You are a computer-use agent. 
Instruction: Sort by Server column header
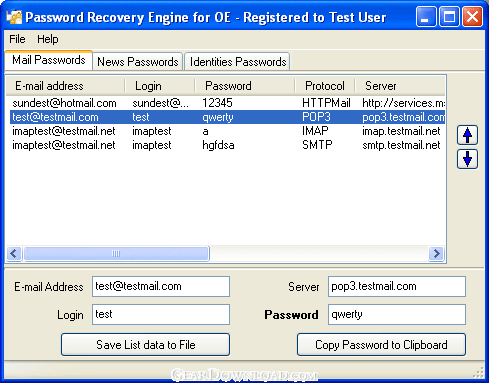tap(400, 86)
